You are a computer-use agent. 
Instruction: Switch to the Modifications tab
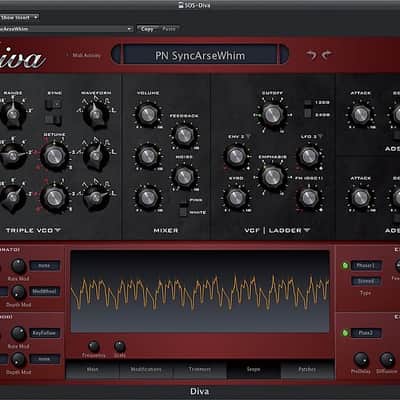146,369
